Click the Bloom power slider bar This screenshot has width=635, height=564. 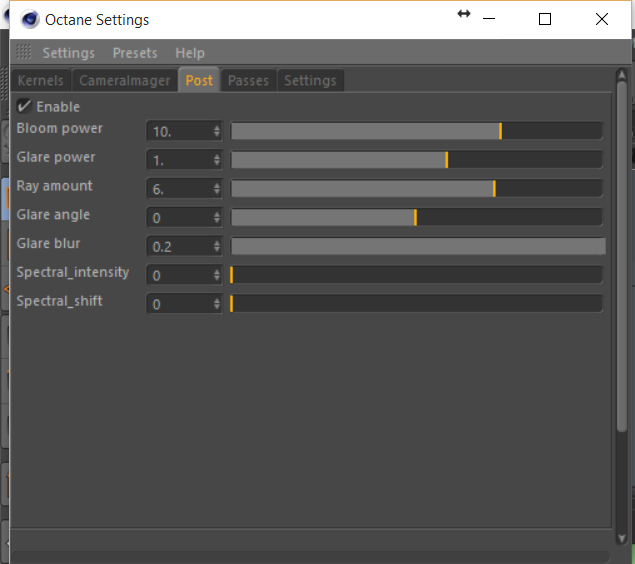click(417, 131)
